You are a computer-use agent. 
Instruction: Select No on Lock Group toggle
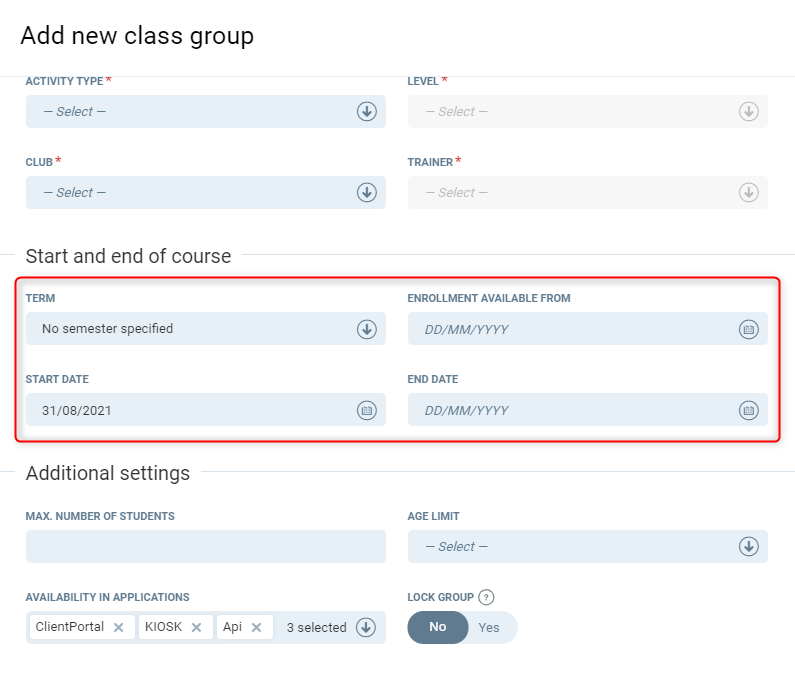coord(438,628)
